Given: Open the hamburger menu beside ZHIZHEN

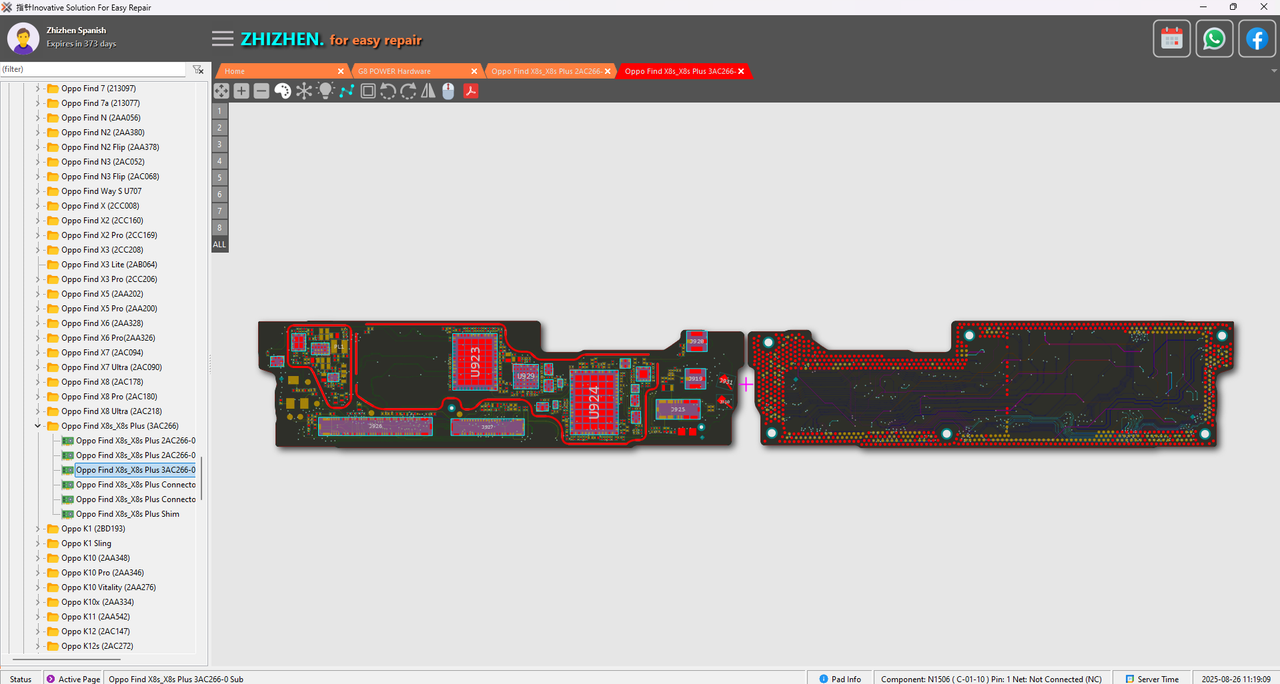Looking at the screenshot, I should (x=223, y=39).
